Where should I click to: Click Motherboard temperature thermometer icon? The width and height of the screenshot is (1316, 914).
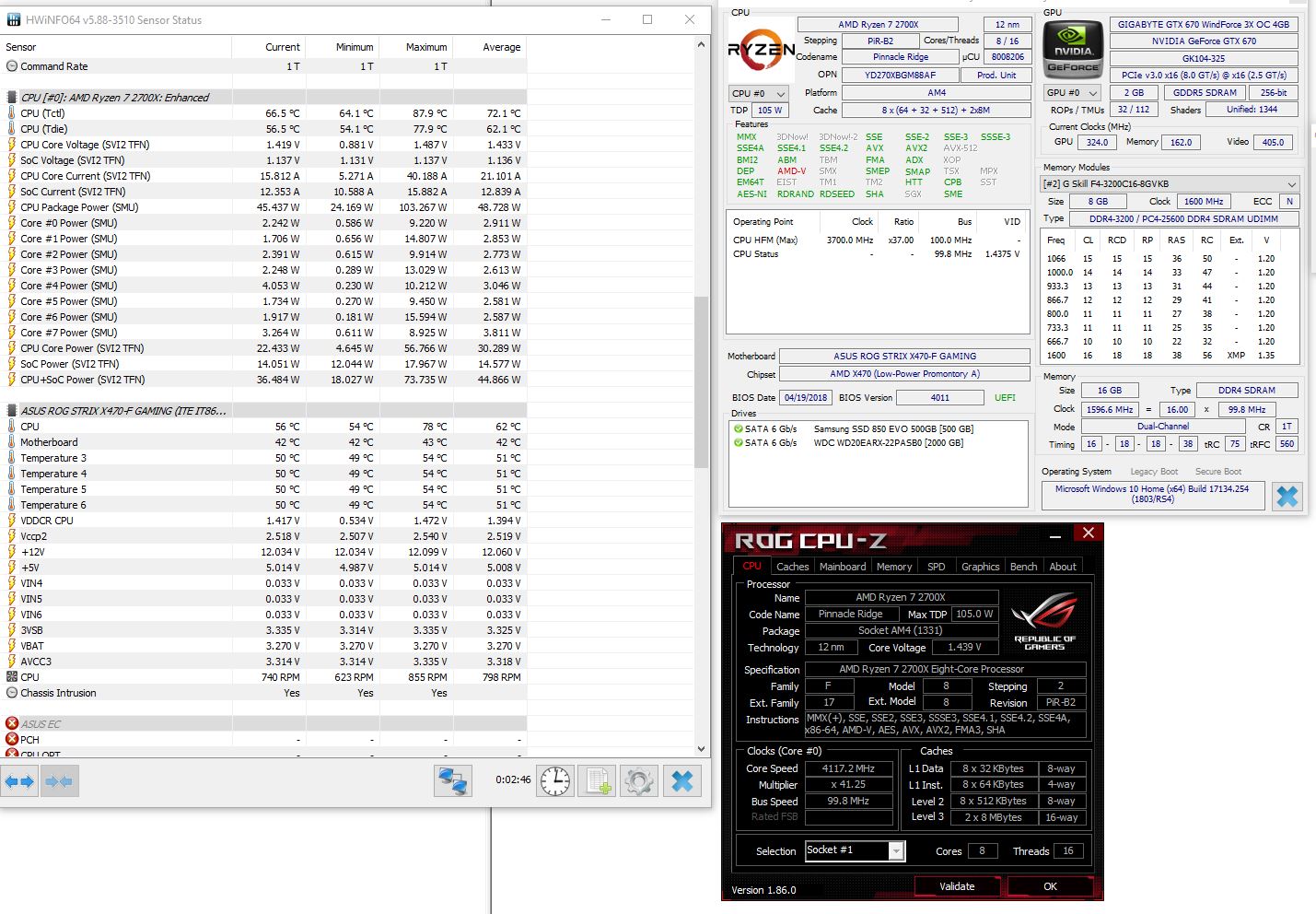[12, 442]
